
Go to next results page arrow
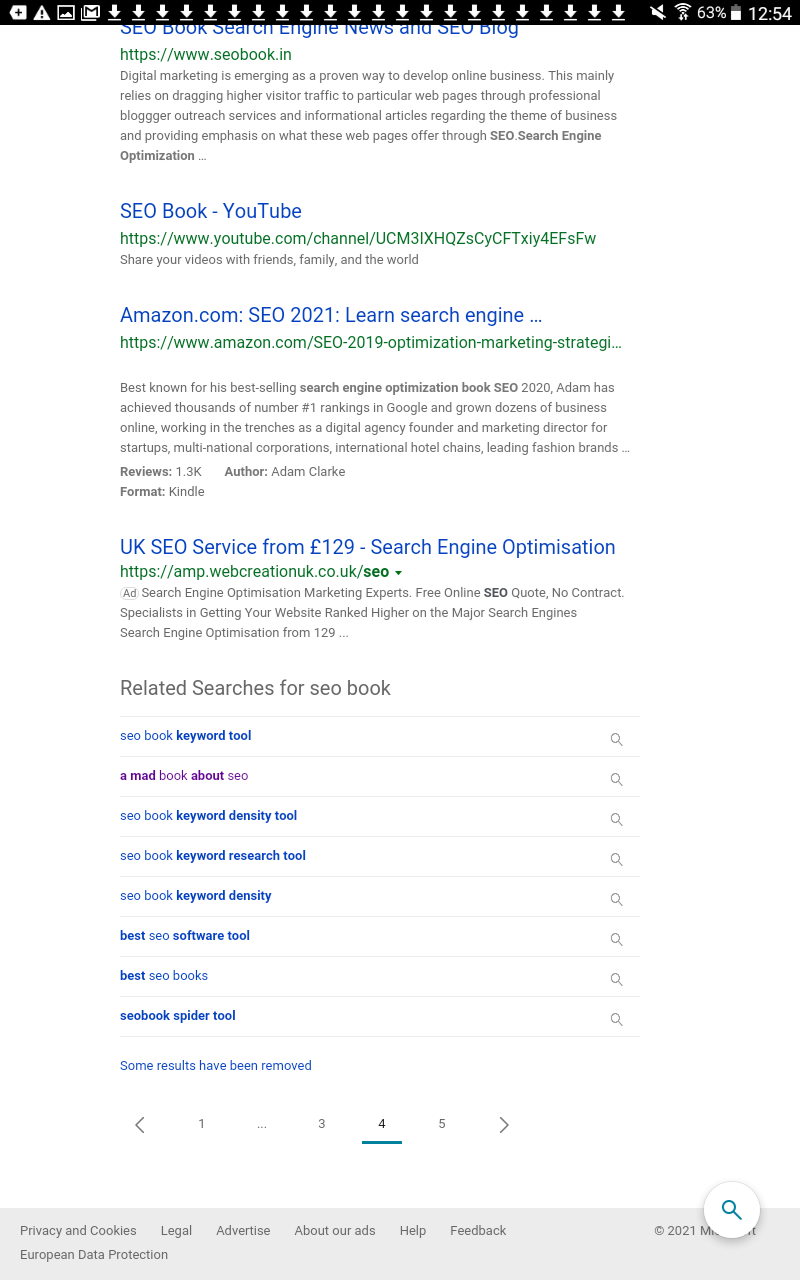coord(504,1125)
